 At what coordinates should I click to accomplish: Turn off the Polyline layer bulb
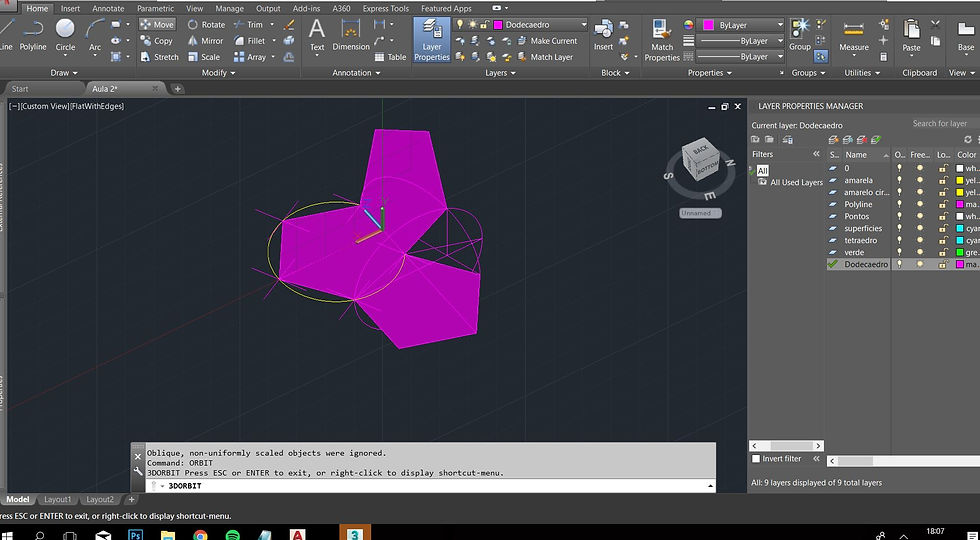[899, 204]
